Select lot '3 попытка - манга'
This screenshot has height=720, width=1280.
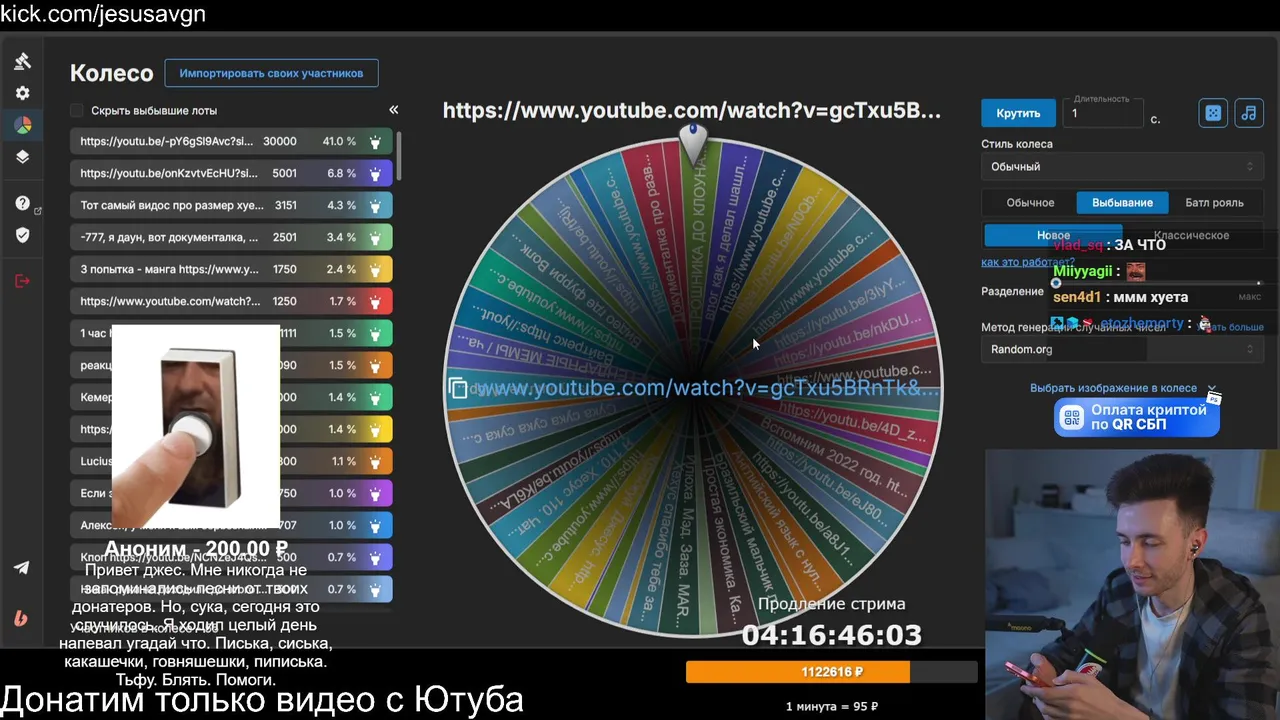click(x=231, y=270)
